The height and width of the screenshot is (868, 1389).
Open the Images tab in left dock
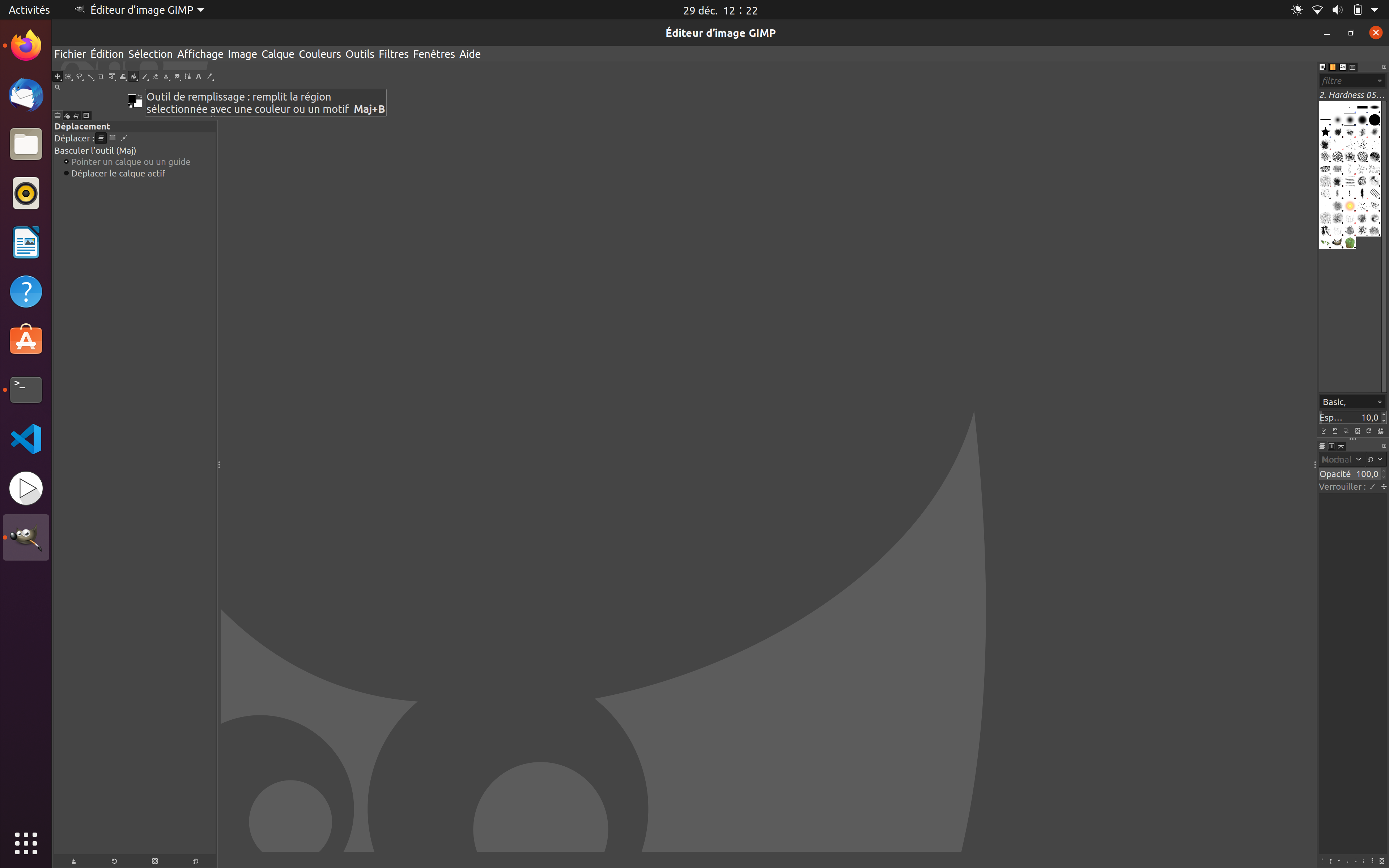[x=87, y=116]
